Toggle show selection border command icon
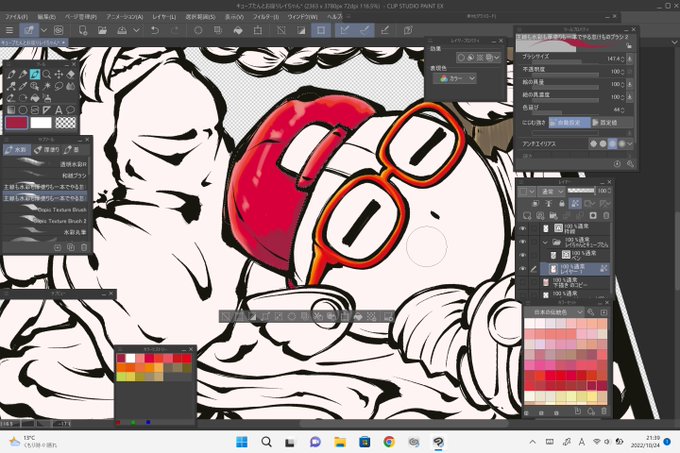Image resolution: width=680 pixels, height=453 pixels. (321, 30)
